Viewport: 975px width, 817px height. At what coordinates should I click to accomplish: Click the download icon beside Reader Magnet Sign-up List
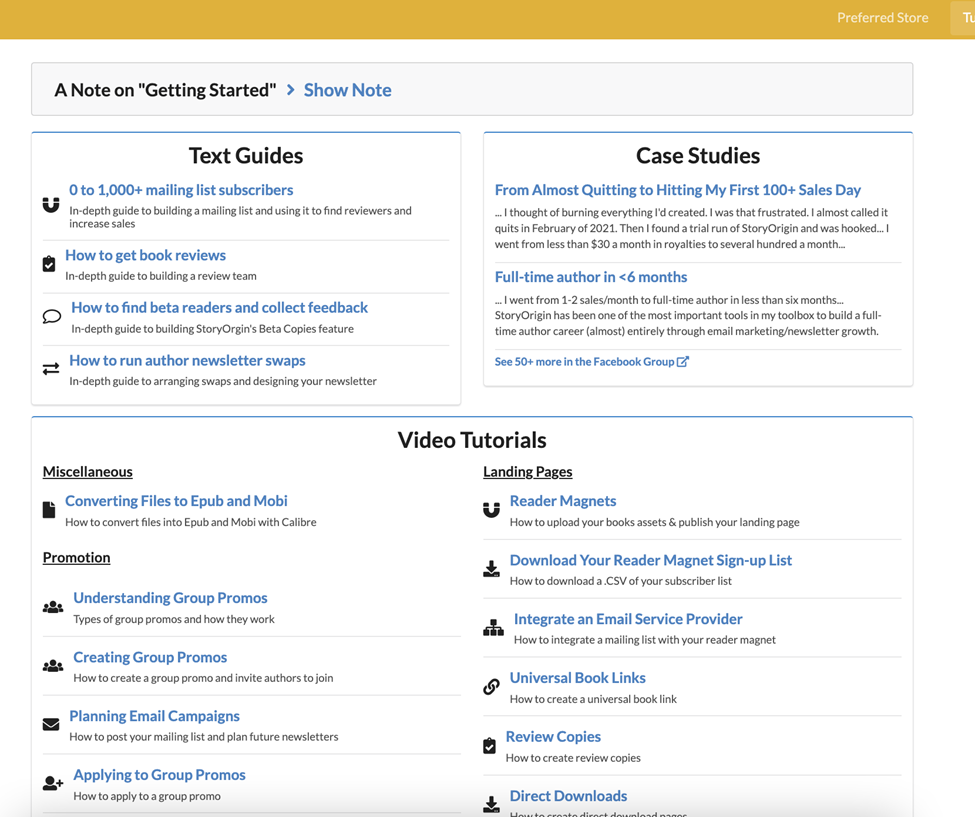click(x=491, y=568)
